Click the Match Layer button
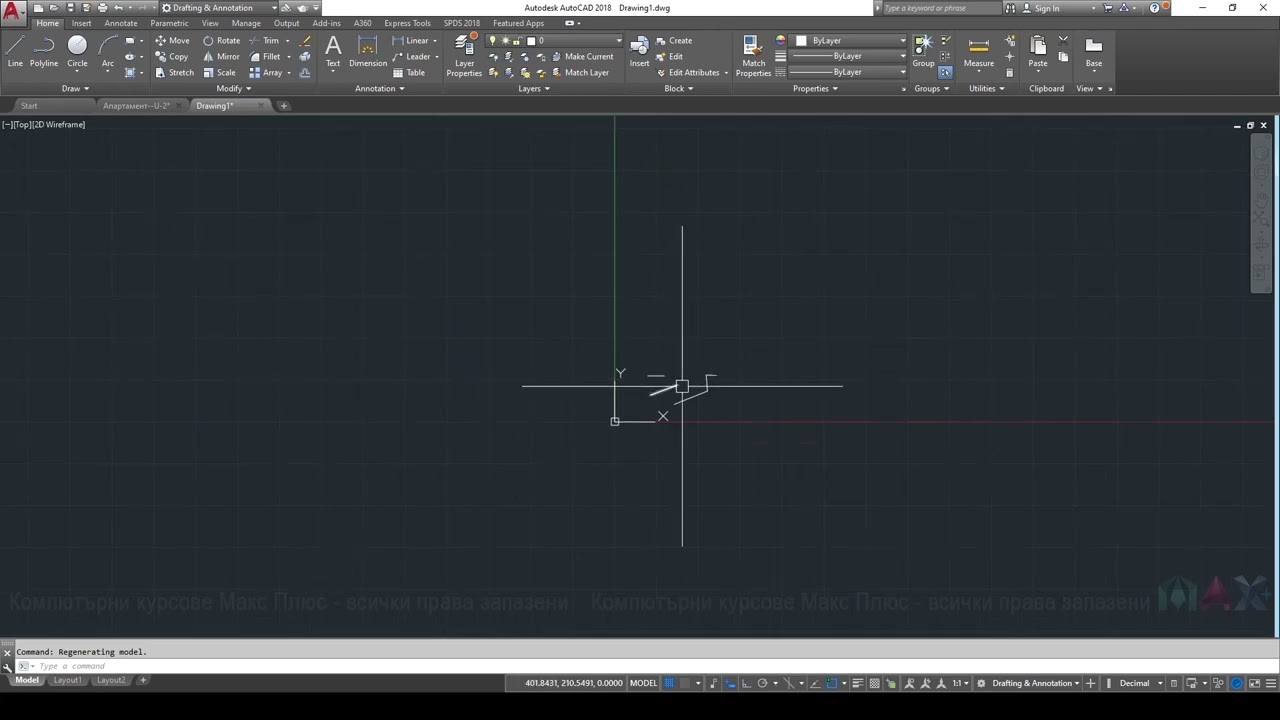The height and width of the screenshot is (720, 1280). click(580, 73)
